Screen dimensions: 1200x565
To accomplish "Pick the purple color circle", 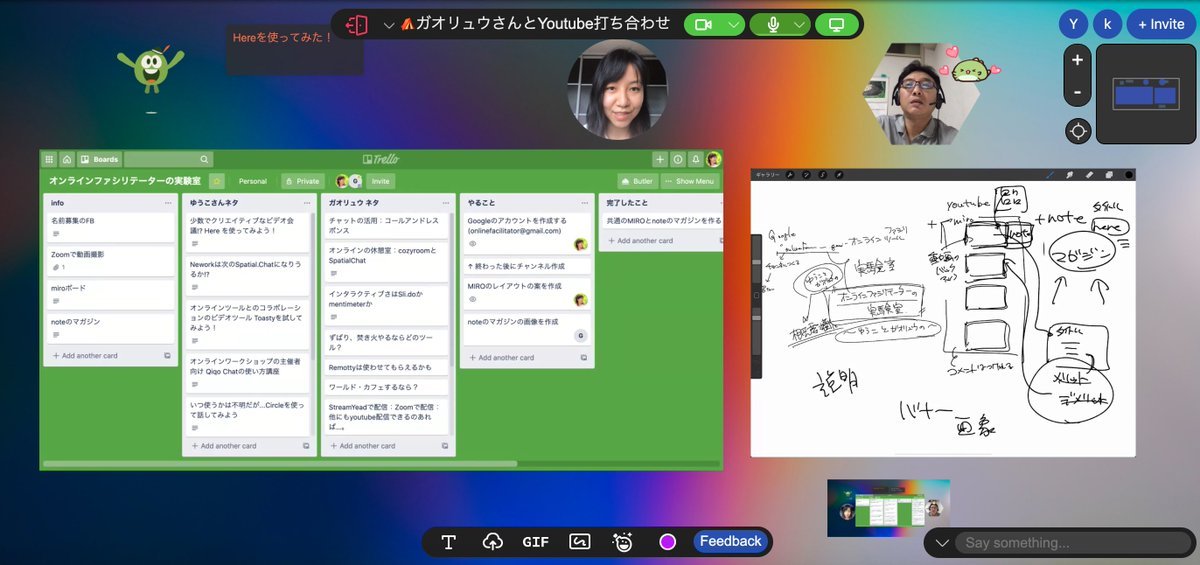I will tap(667, 542).
